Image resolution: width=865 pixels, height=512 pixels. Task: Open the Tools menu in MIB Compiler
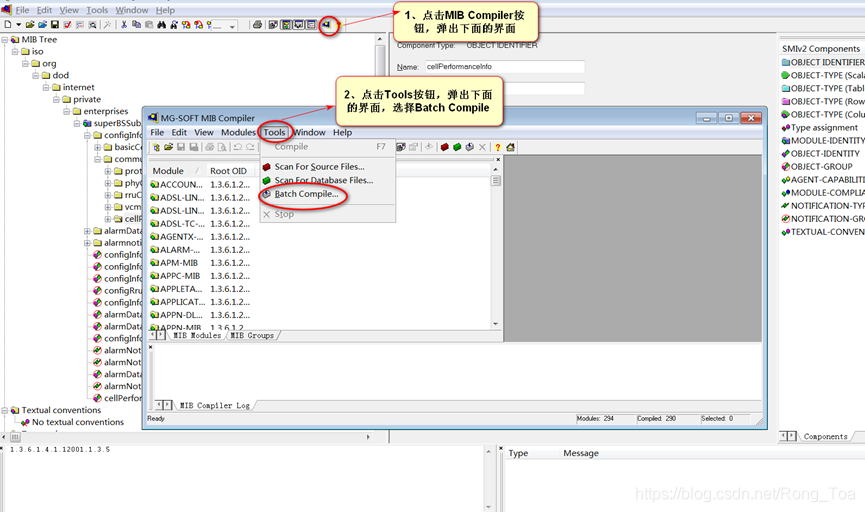click(x=274, y=132)
